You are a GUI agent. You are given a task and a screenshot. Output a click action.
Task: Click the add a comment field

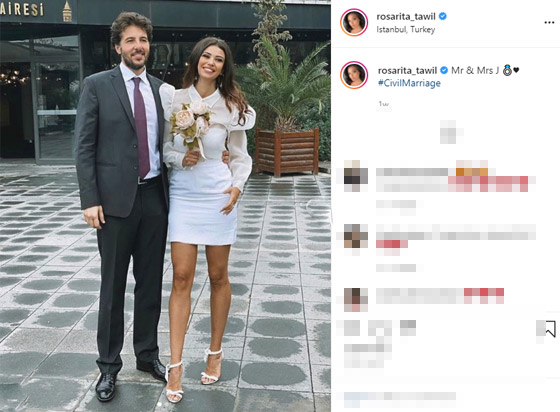[400, 400]
